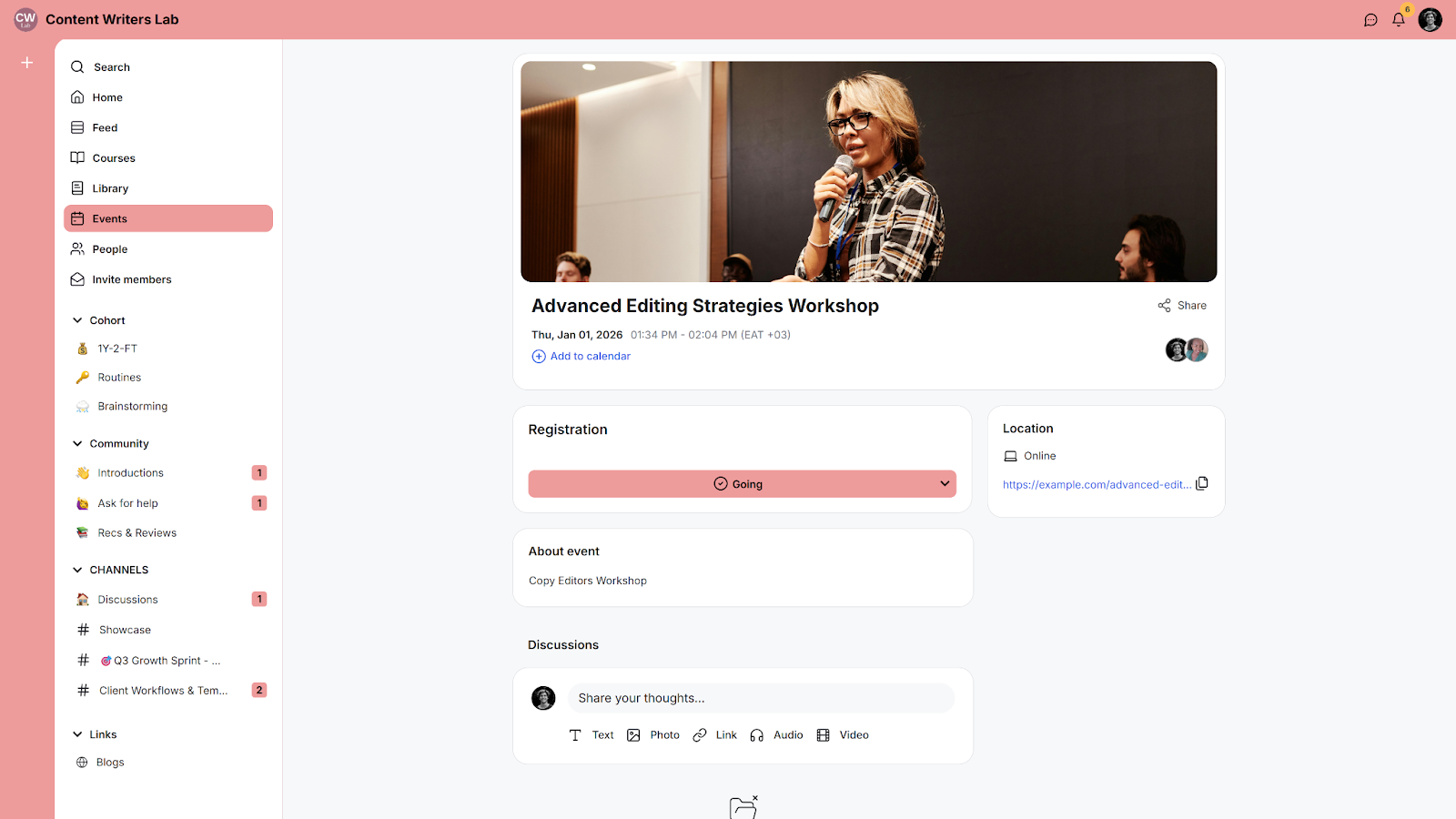Open the chat messages icon
Viewport: 1456px width, 819px height.
[x=1370, y=20]
